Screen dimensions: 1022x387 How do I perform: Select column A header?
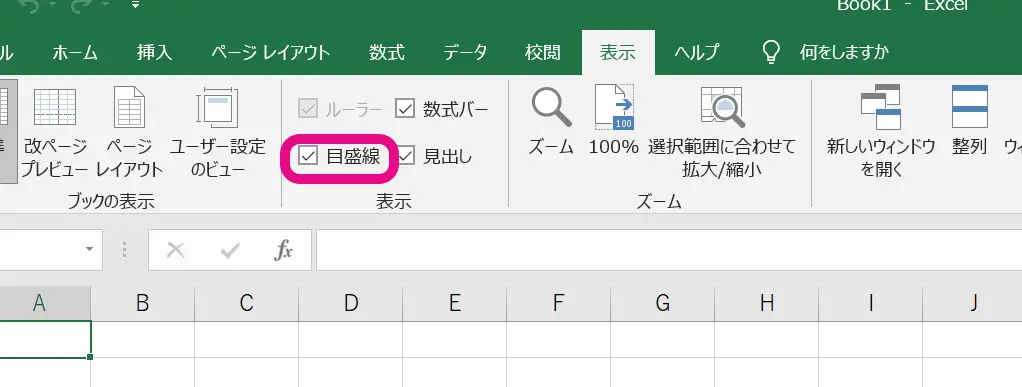coord(45,303)
